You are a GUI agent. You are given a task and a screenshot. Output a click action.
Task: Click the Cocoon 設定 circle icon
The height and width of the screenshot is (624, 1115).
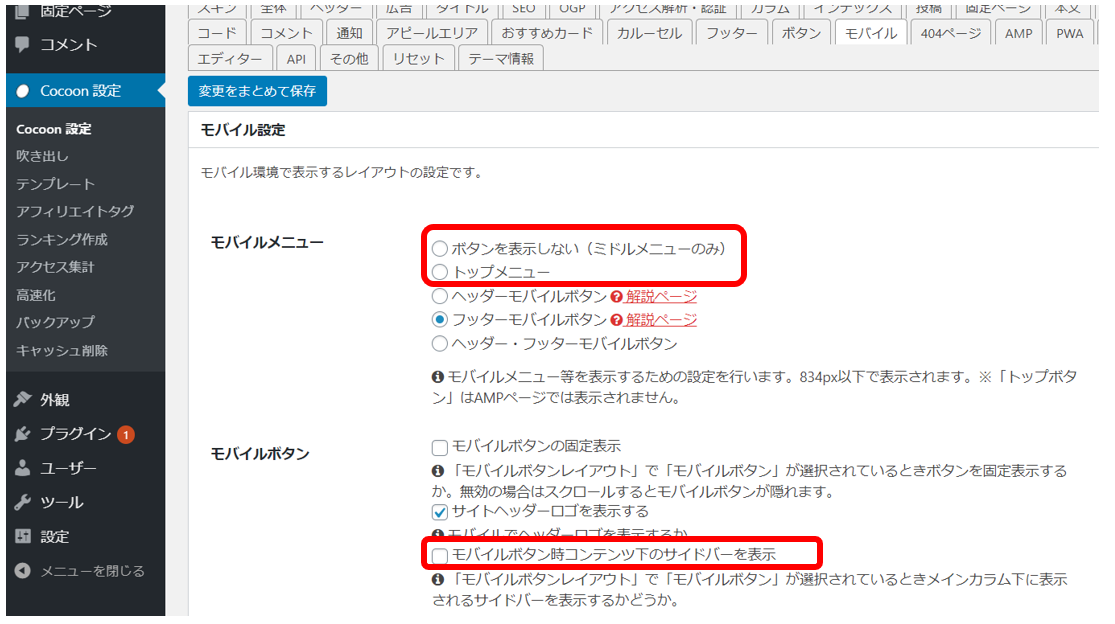click(x=23, y=91)
